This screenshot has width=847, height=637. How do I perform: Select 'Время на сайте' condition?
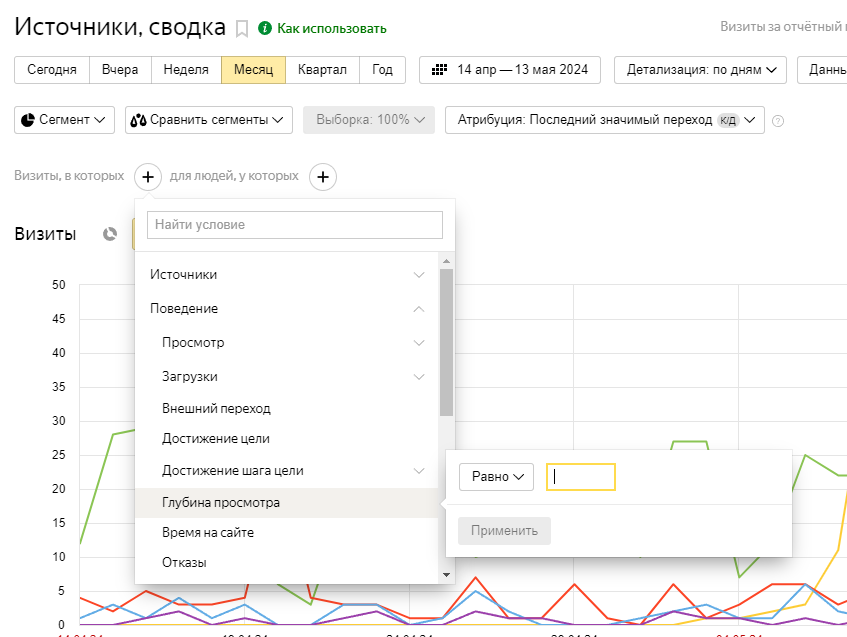[208, 533]
